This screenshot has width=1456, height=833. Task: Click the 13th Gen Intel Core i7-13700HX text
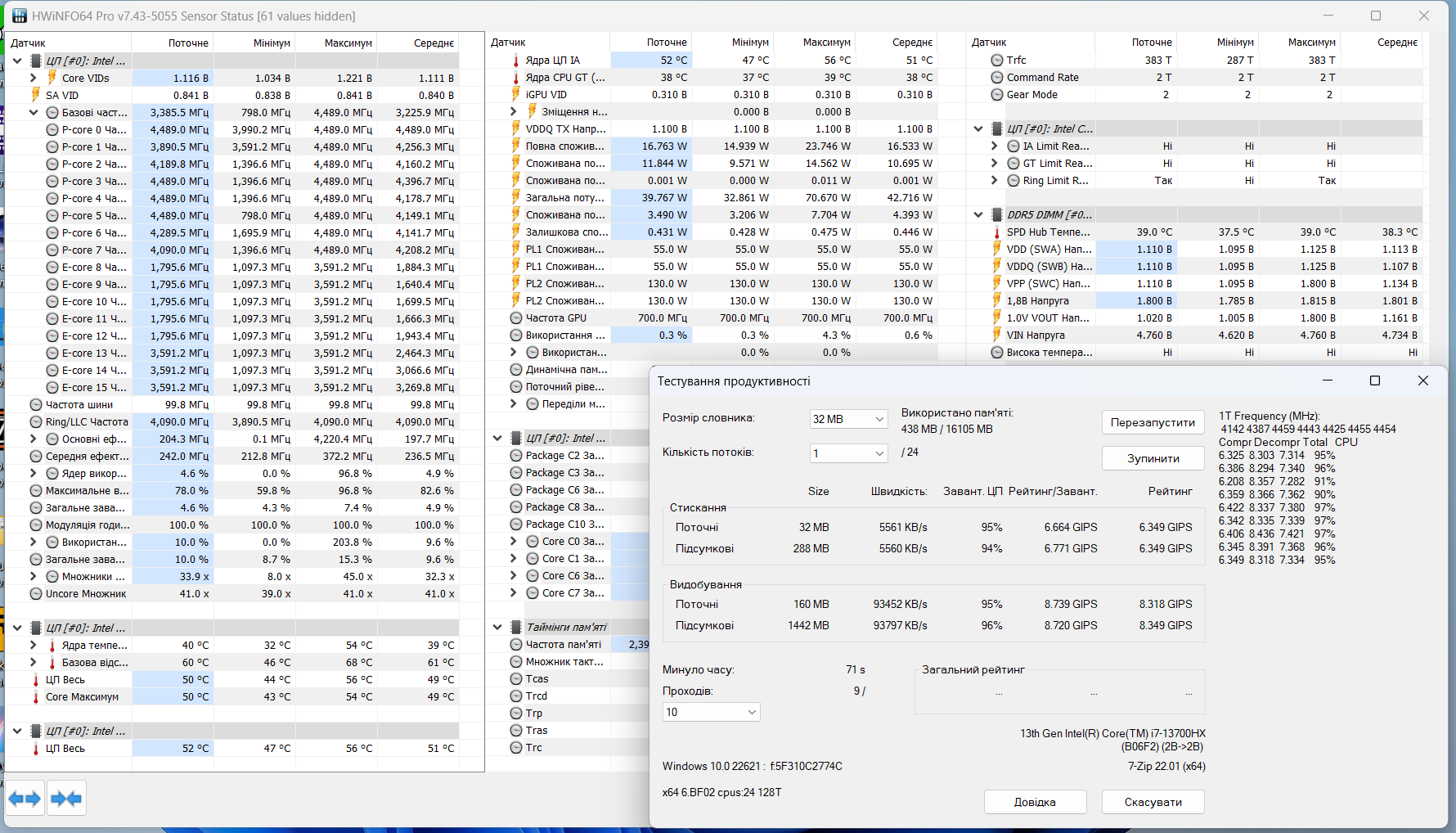point(1112,733)
